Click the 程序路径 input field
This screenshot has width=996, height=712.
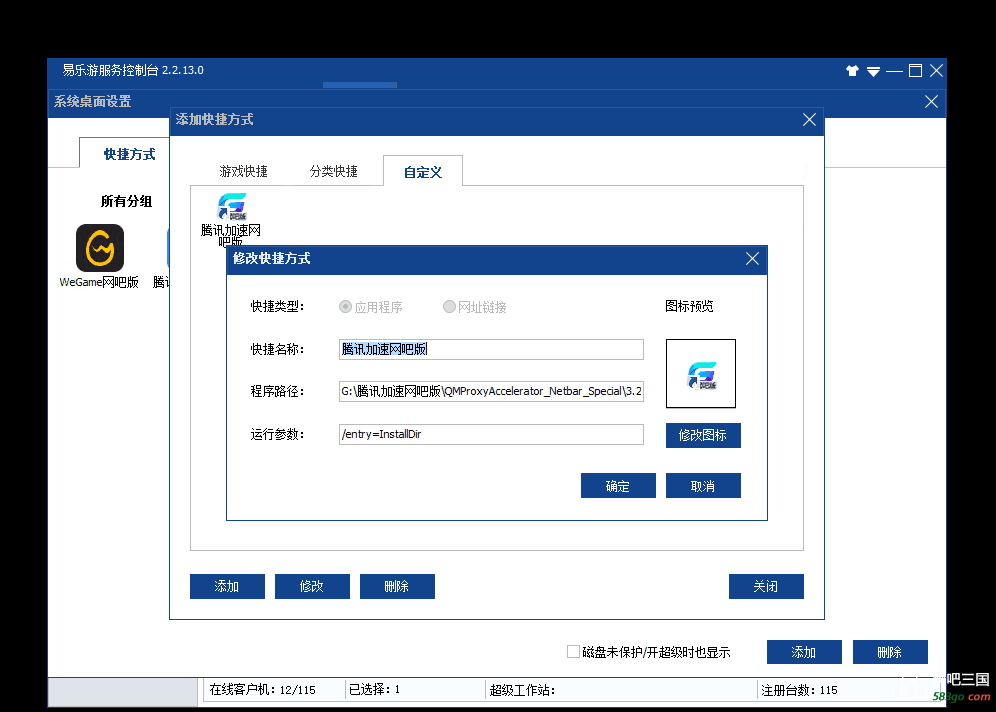(x=491, y=391)
